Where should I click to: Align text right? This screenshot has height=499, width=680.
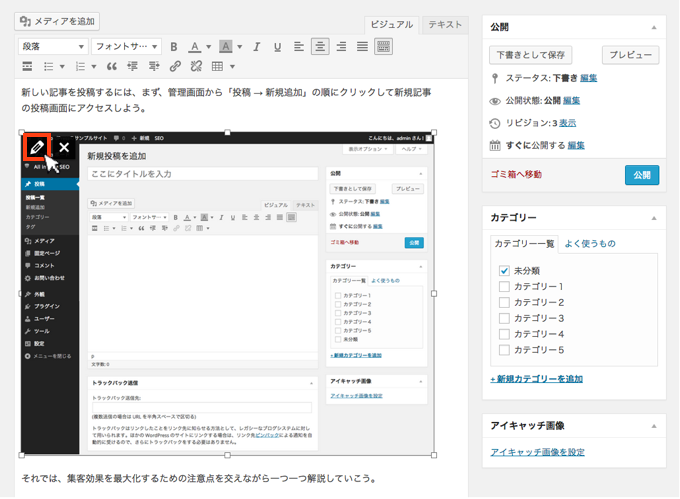[x=341, y=46]
